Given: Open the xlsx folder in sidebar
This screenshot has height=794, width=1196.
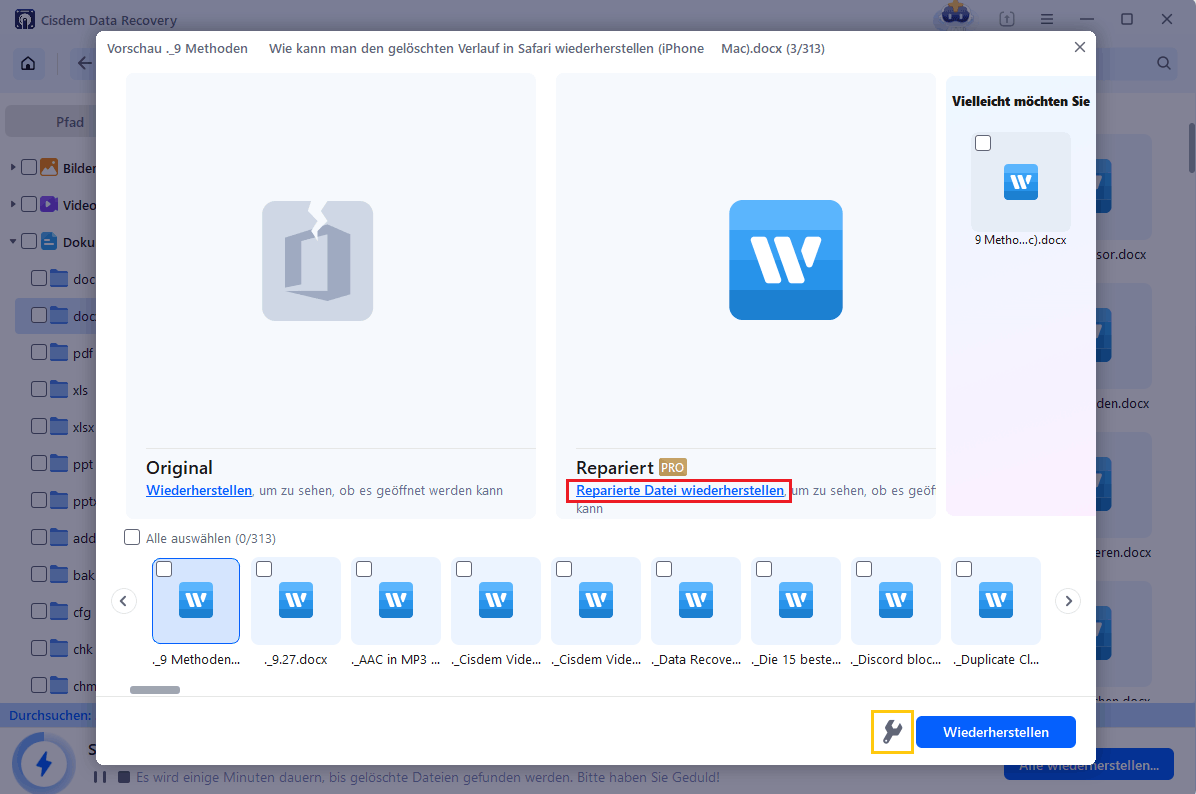Looking at the screenshot, I should [x=83, y=427].
